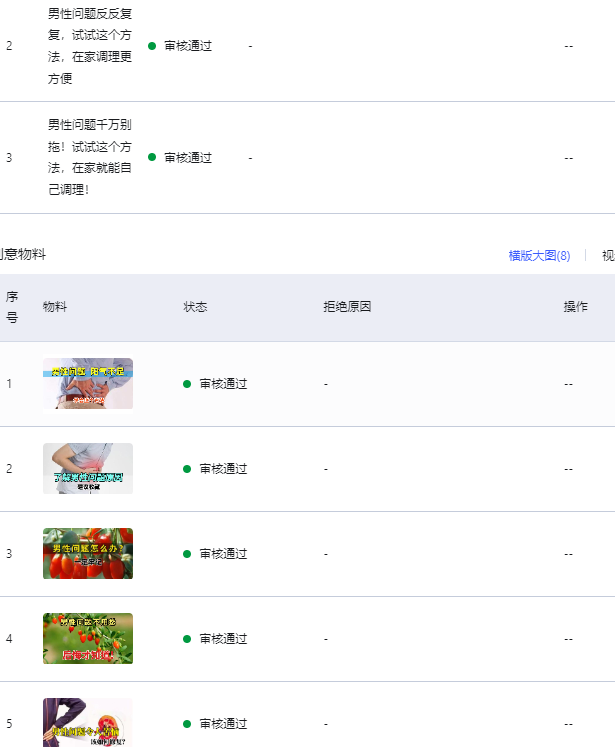Click the 状态 column header
This screenshot has height=747, width=615.
click(196, 307)
